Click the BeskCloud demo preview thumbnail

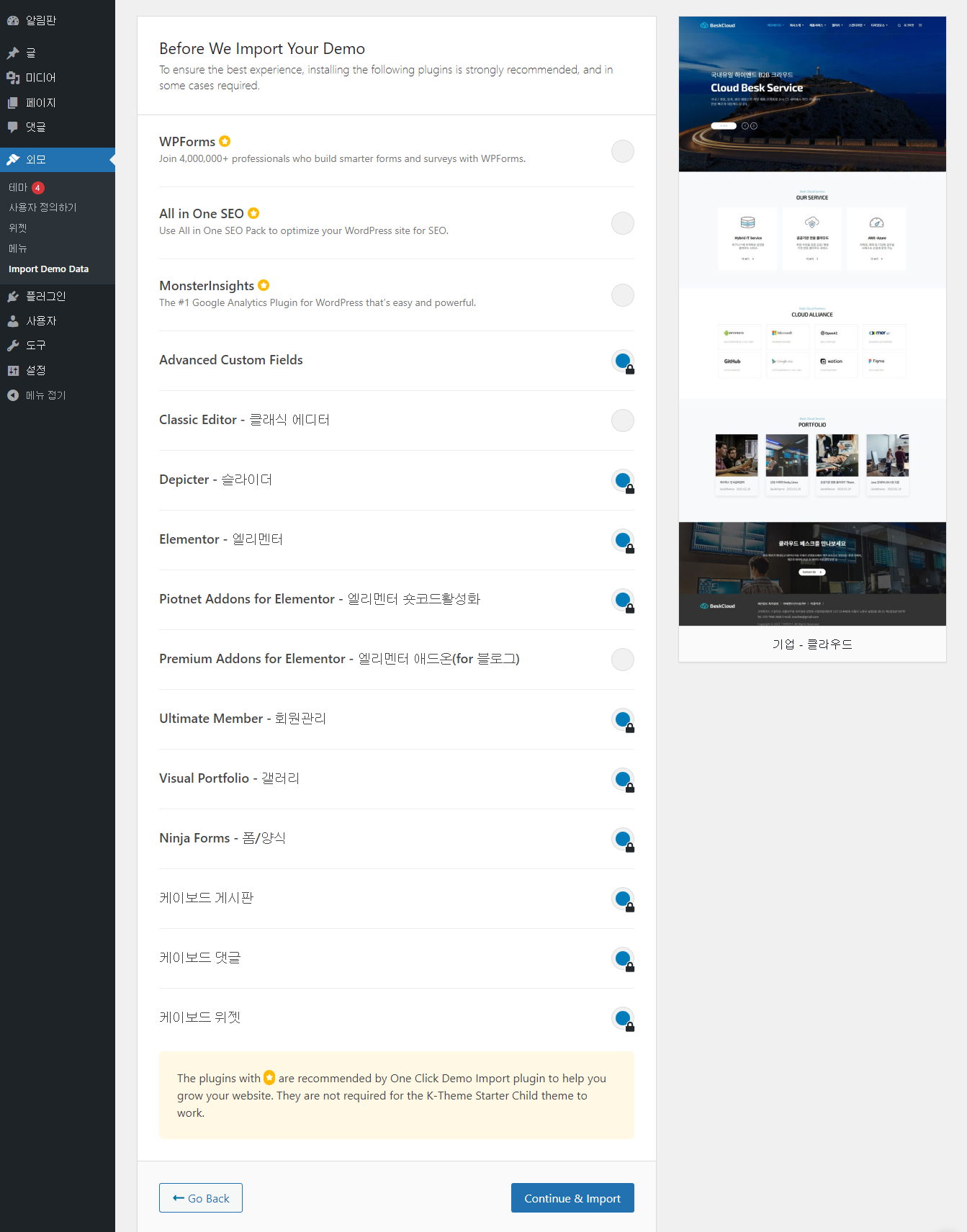(x=812, y=321)
